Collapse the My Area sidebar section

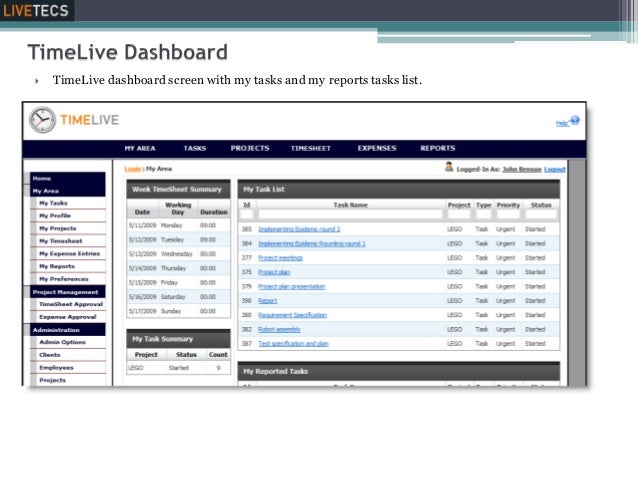pyautogui.click(x=68, y=191)
